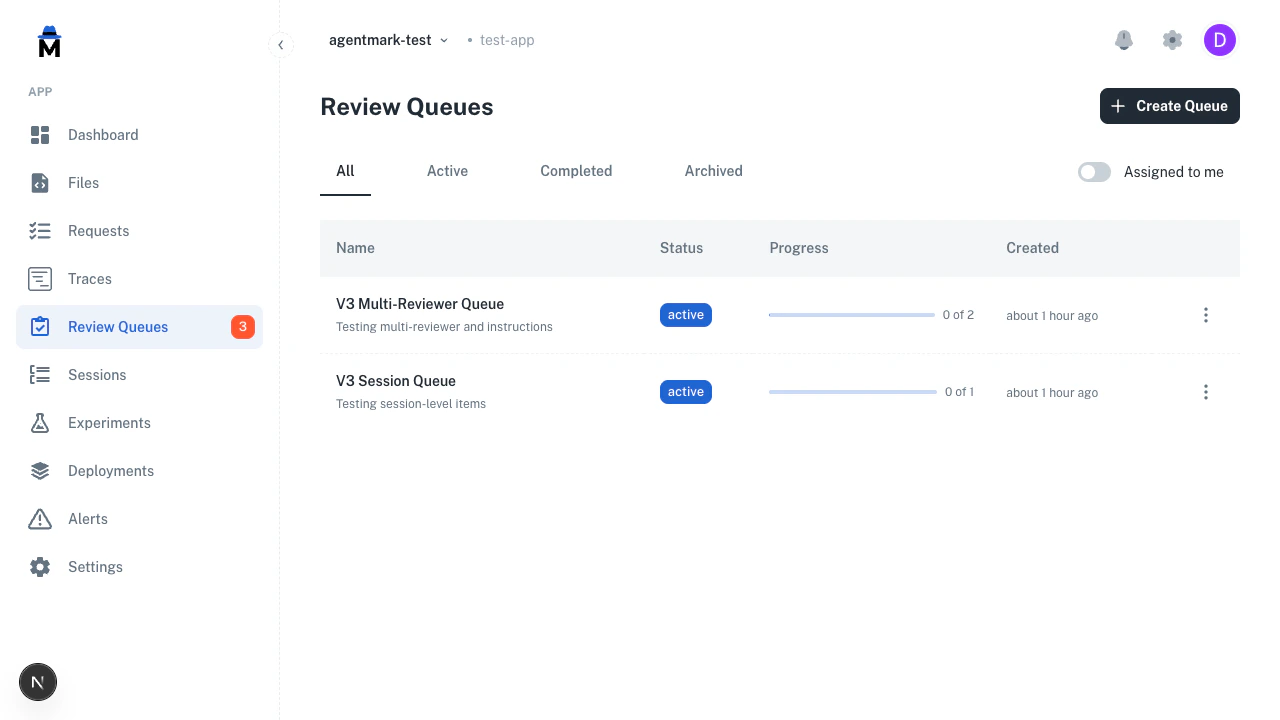Screen dimensions: 1280x720
Task: Select the Files icon in sidebar
Action: (x=40, y=182)
